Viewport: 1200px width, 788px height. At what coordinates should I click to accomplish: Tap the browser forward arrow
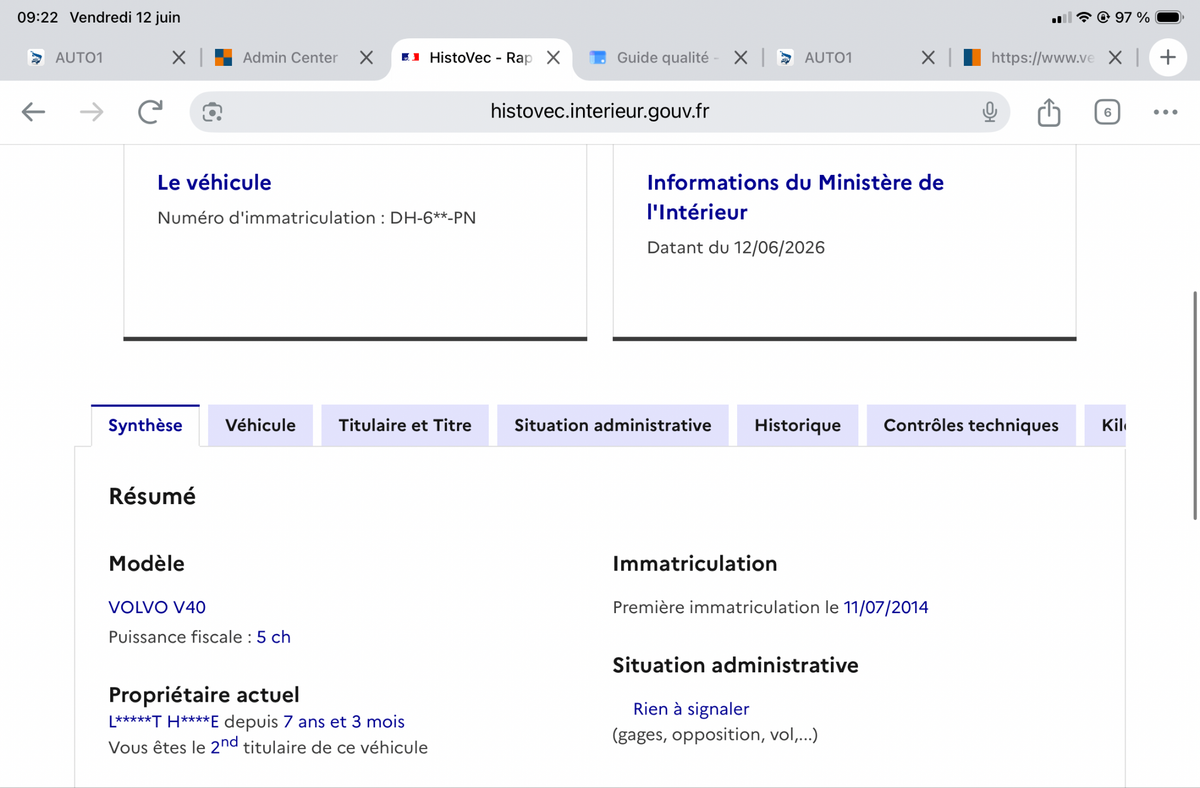[x=91, y=112]
